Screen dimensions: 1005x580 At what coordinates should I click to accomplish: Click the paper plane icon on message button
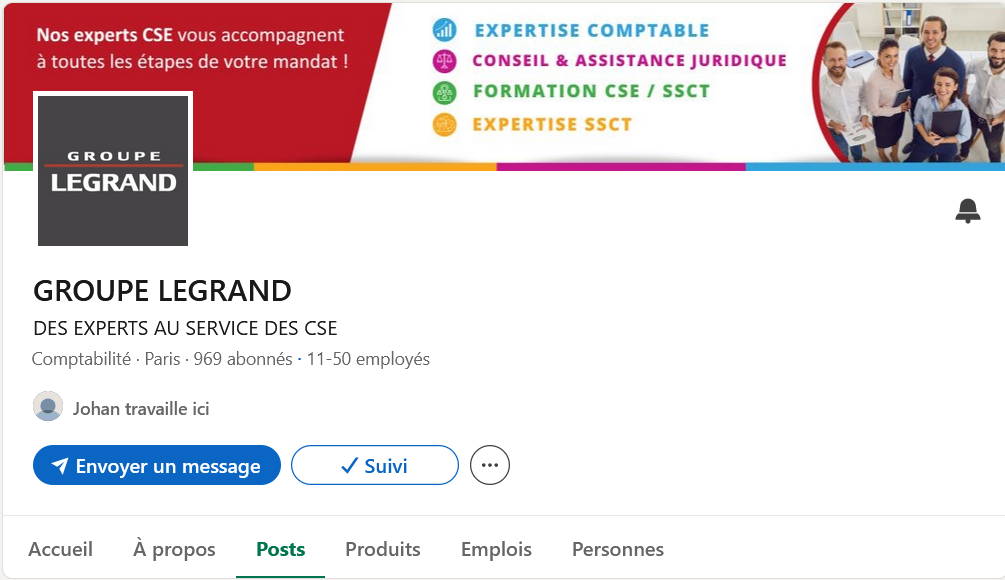(60, 466)
